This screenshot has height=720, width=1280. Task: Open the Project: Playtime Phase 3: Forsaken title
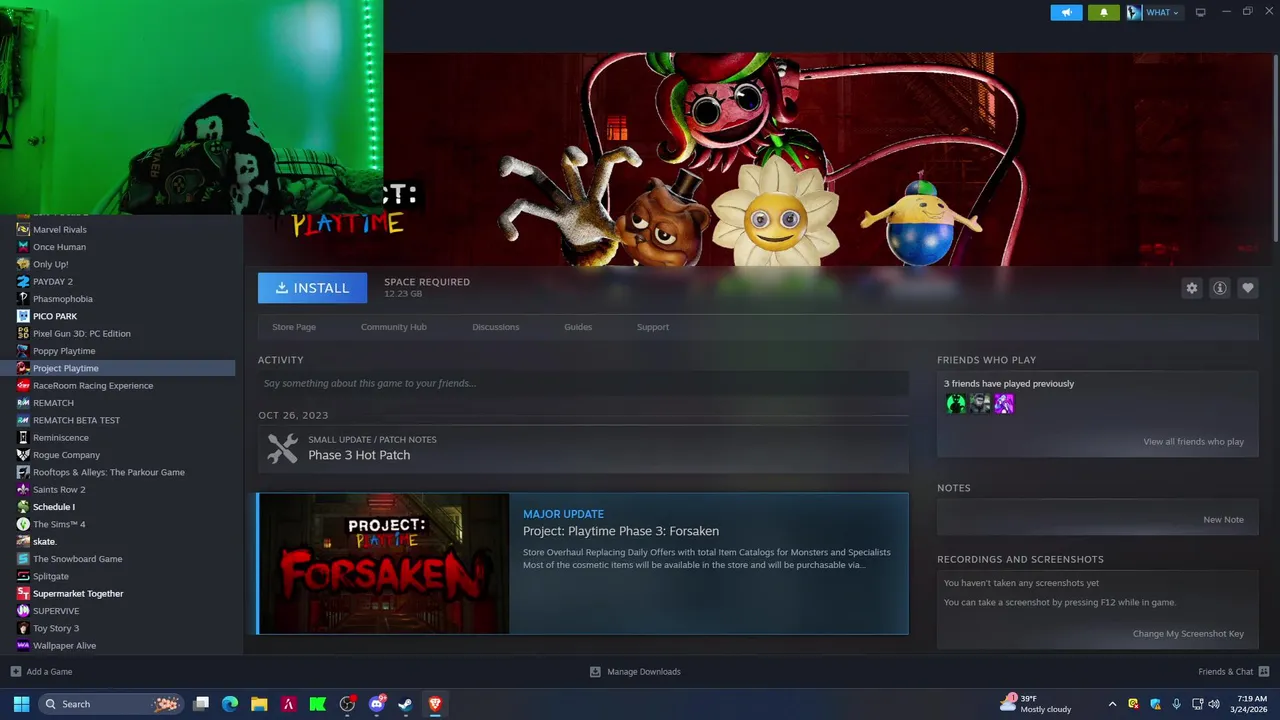click(621, 531)
